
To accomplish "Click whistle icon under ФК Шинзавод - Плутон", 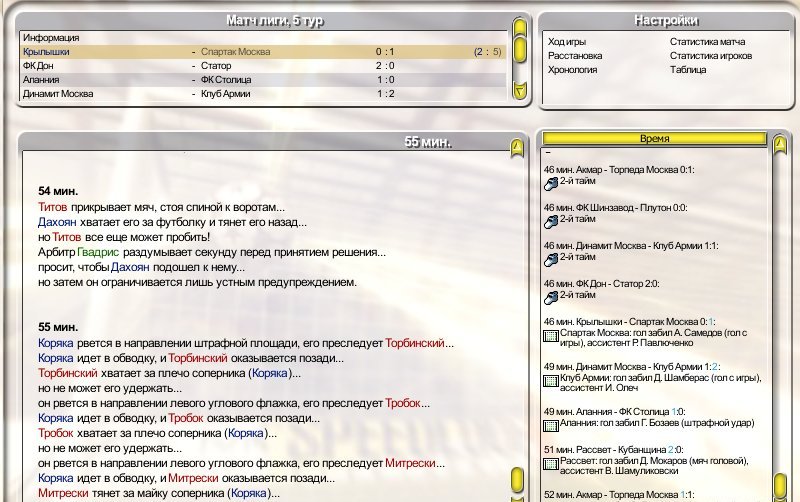I will [x=550, y=219].
